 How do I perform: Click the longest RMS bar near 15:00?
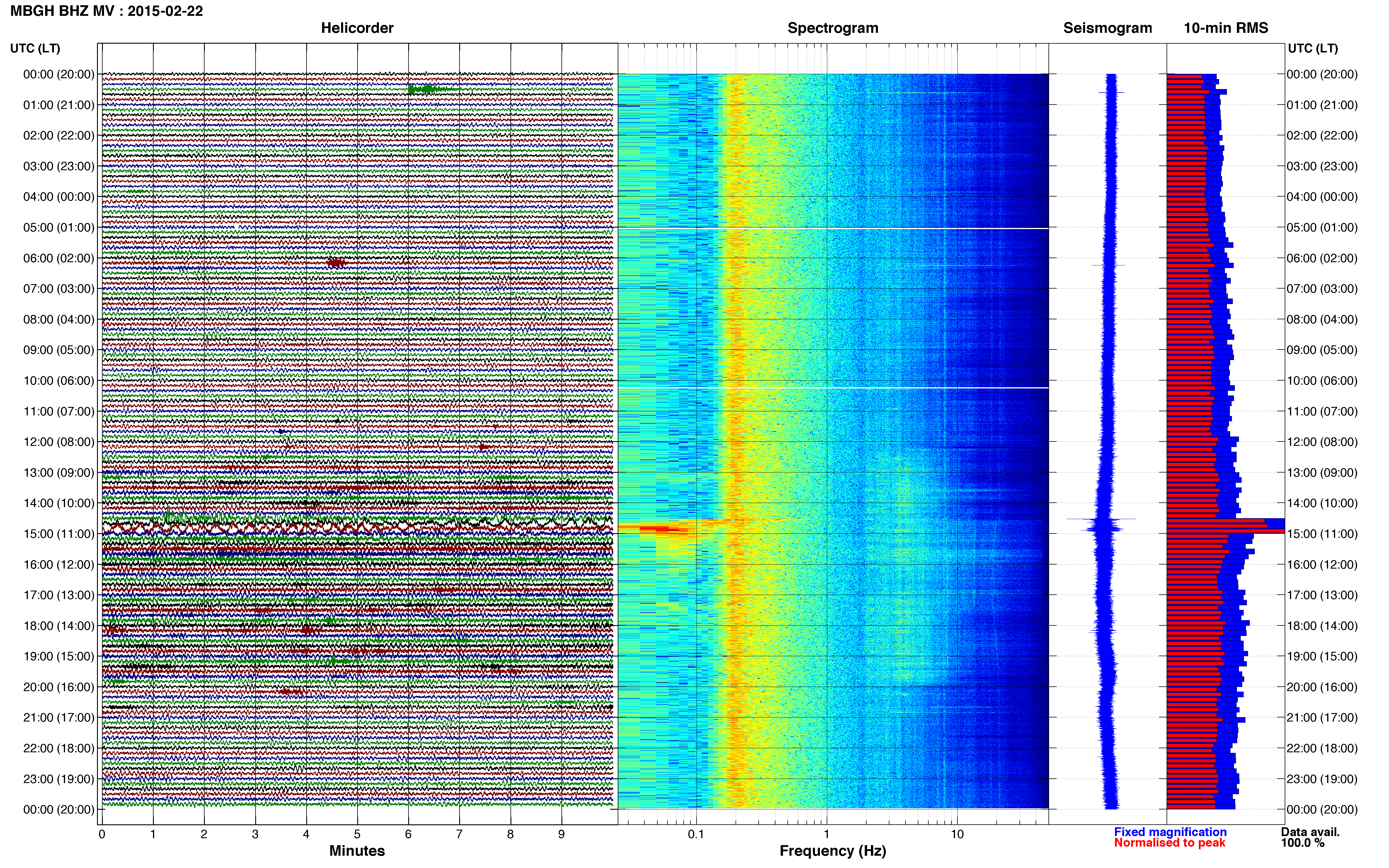point(1225,531)
